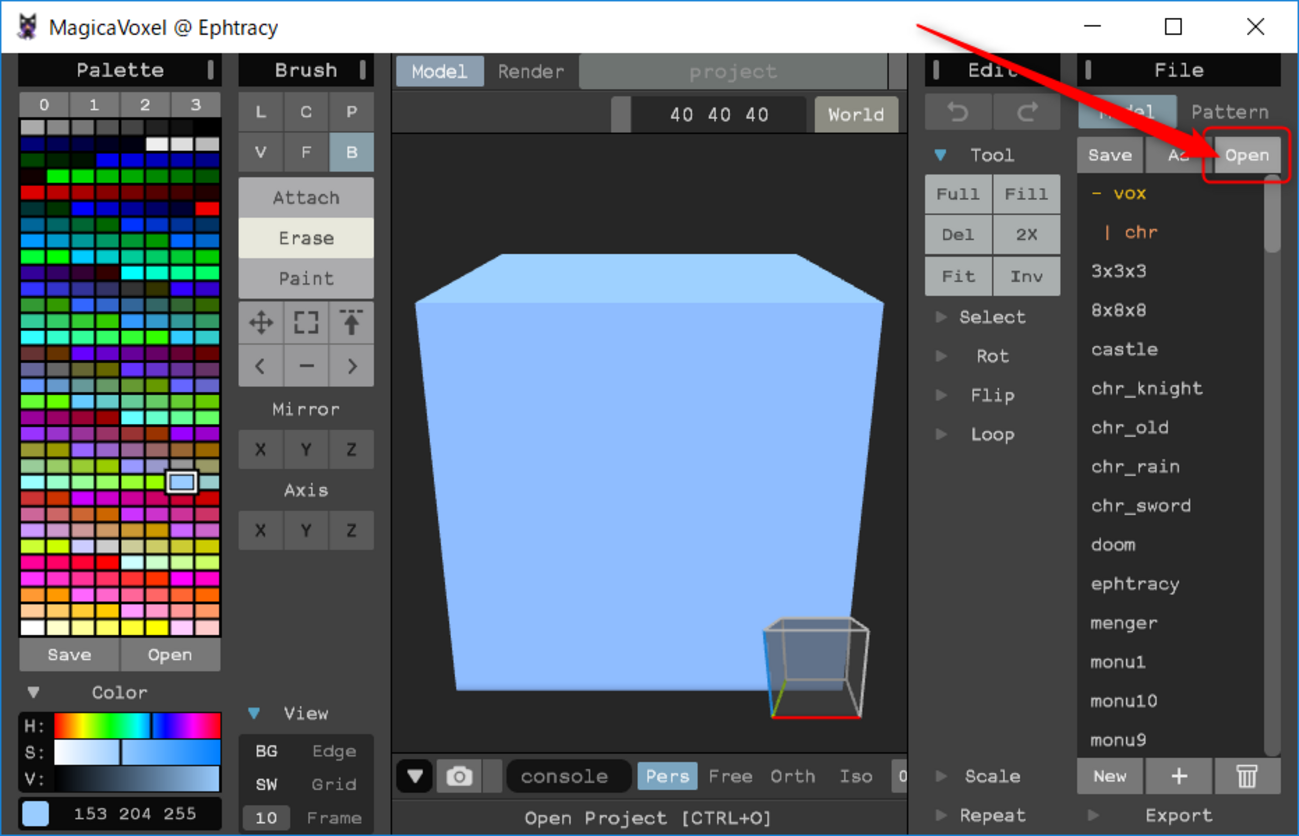Open the down-triangle menu beside the camera

[415, 776]
